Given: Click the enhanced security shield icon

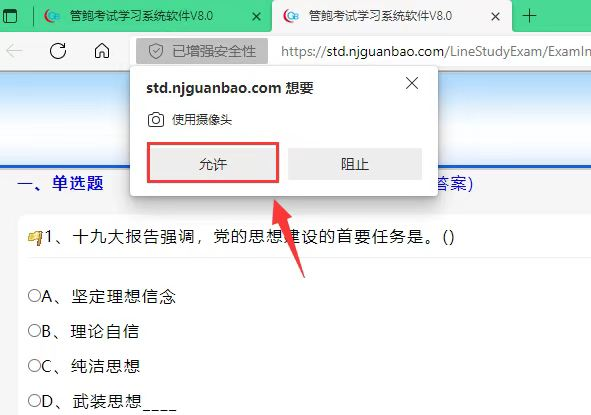Looking at the screenshot, I should tap(156, 51).
